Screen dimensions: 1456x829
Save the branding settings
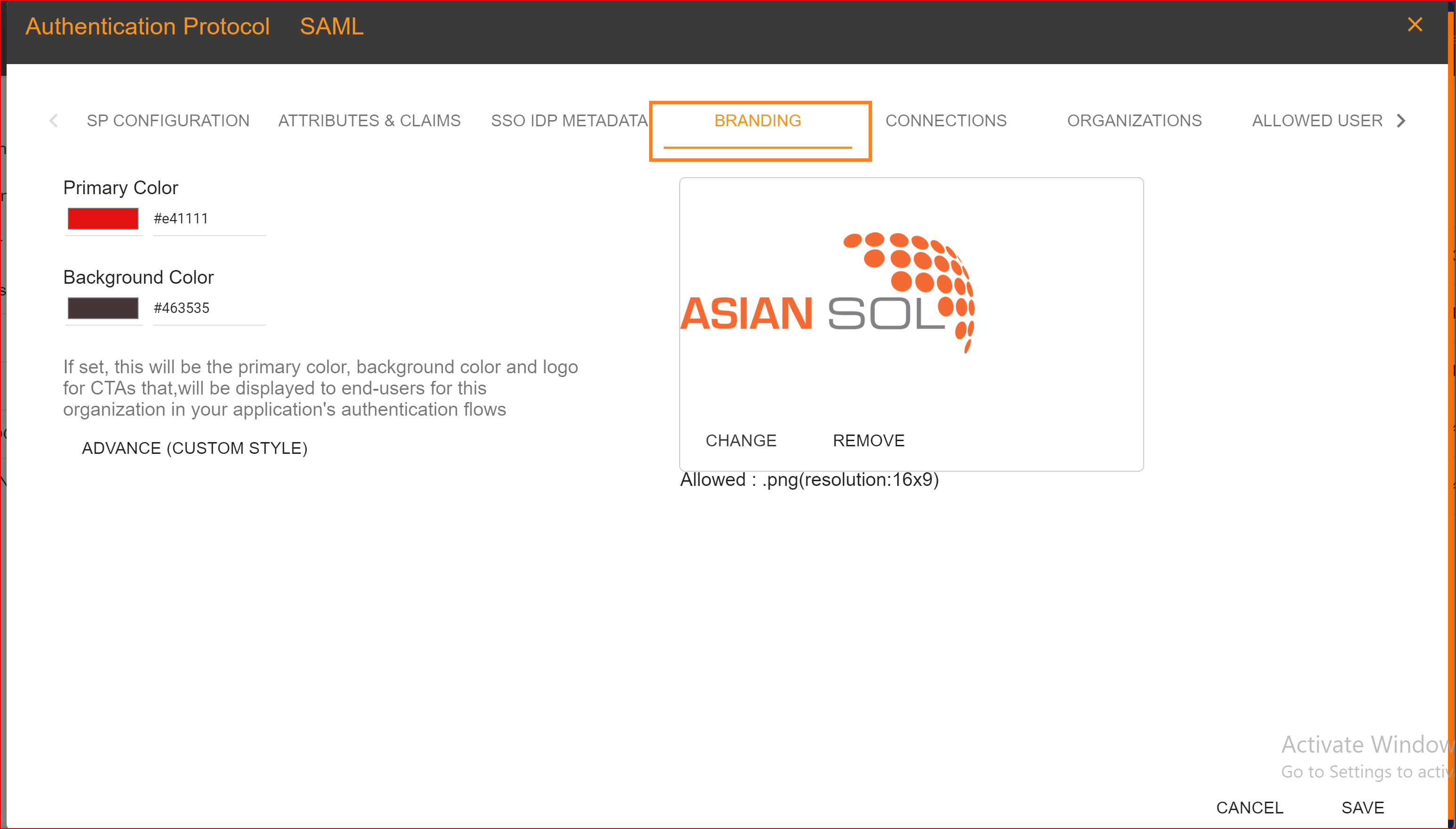click(1362, 807)
